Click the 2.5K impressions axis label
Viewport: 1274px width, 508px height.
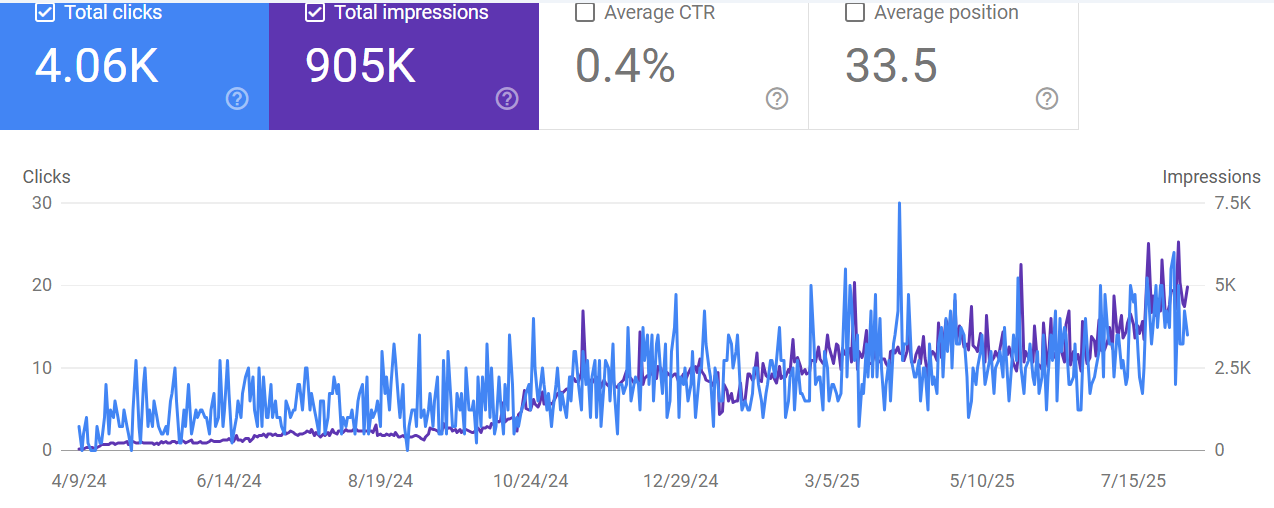(x=1232, y=368)
